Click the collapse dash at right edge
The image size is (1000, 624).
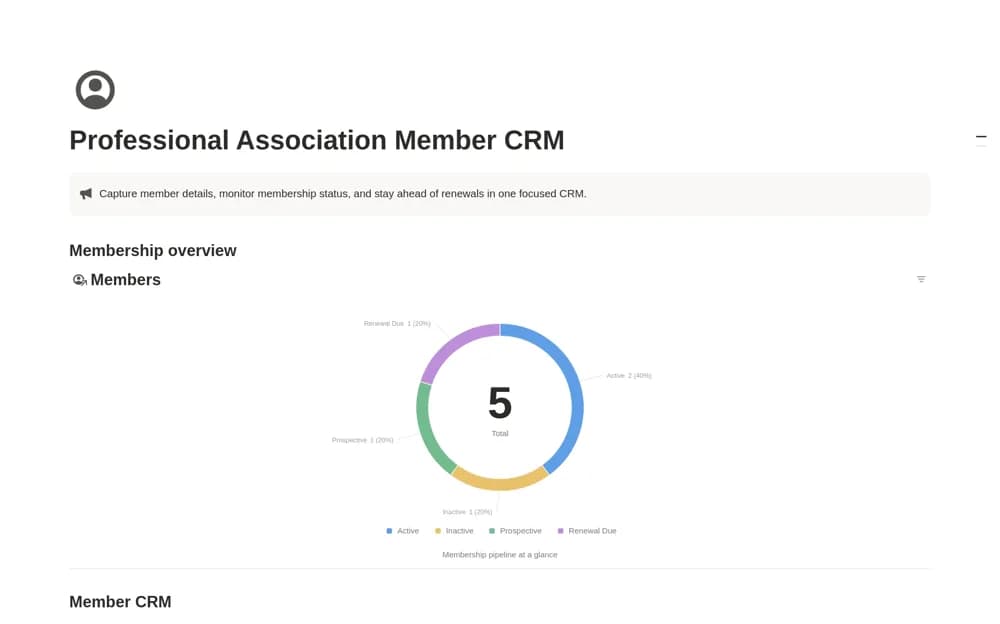click(981, 137)
